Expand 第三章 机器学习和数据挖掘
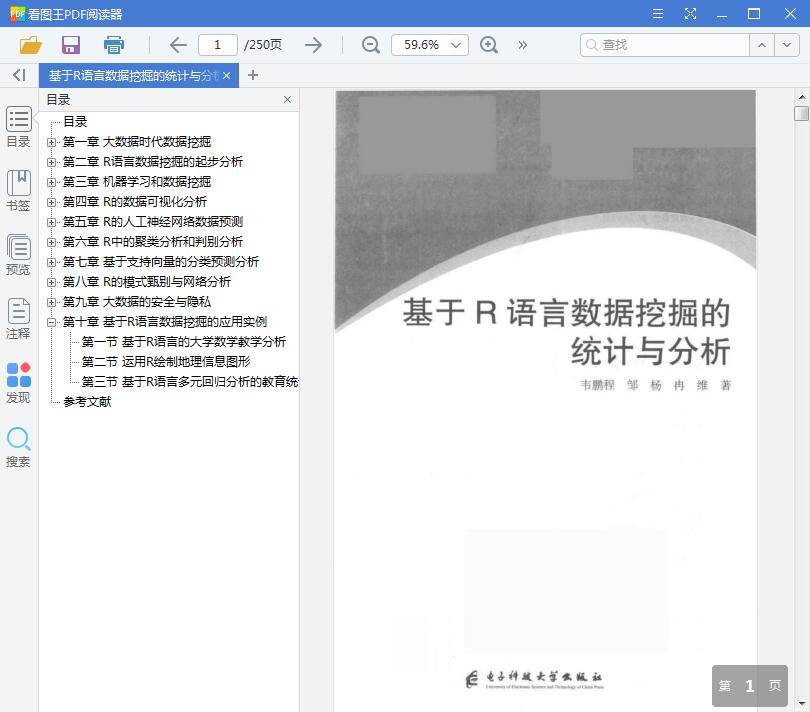The image size is (810, 712). click(x=51, y=182)
